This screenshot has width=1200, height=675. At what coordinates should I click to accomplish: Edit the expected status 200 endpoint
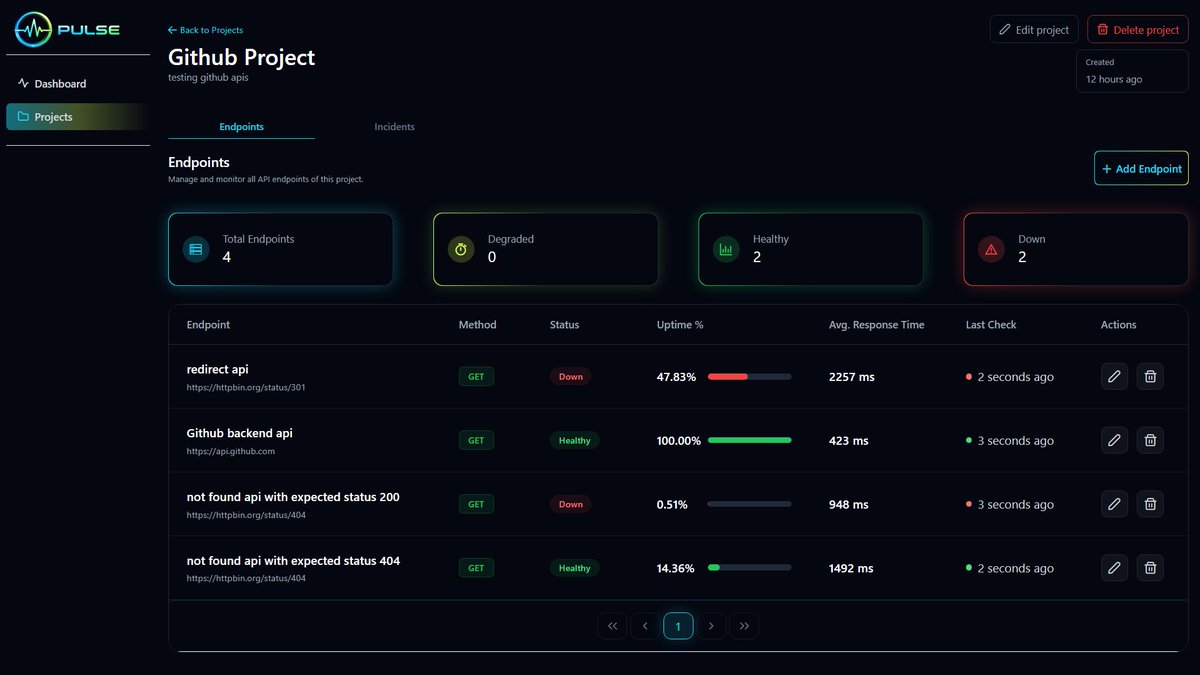pyautogui.click(x=1114, y=504)
